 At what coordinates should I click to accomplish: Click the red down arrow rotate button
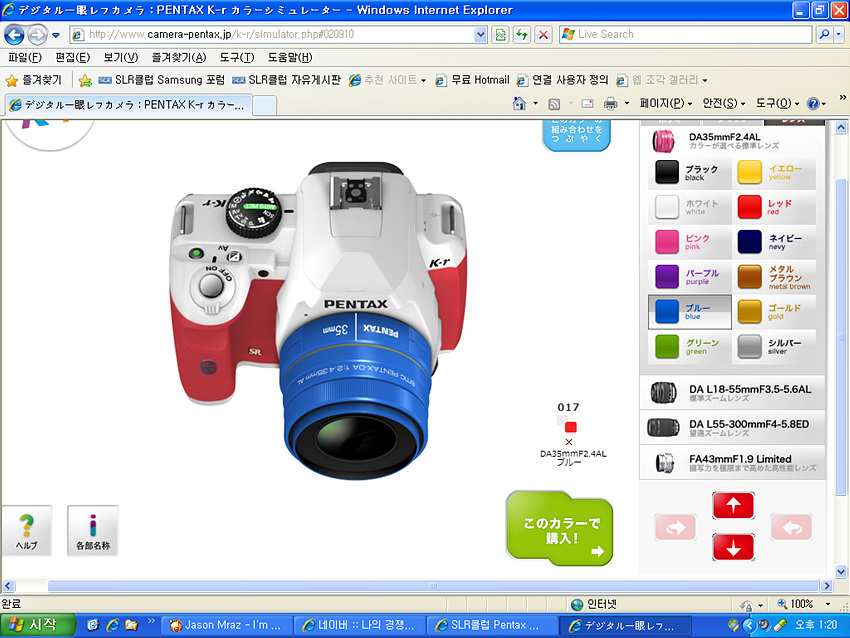click(733, 547)
